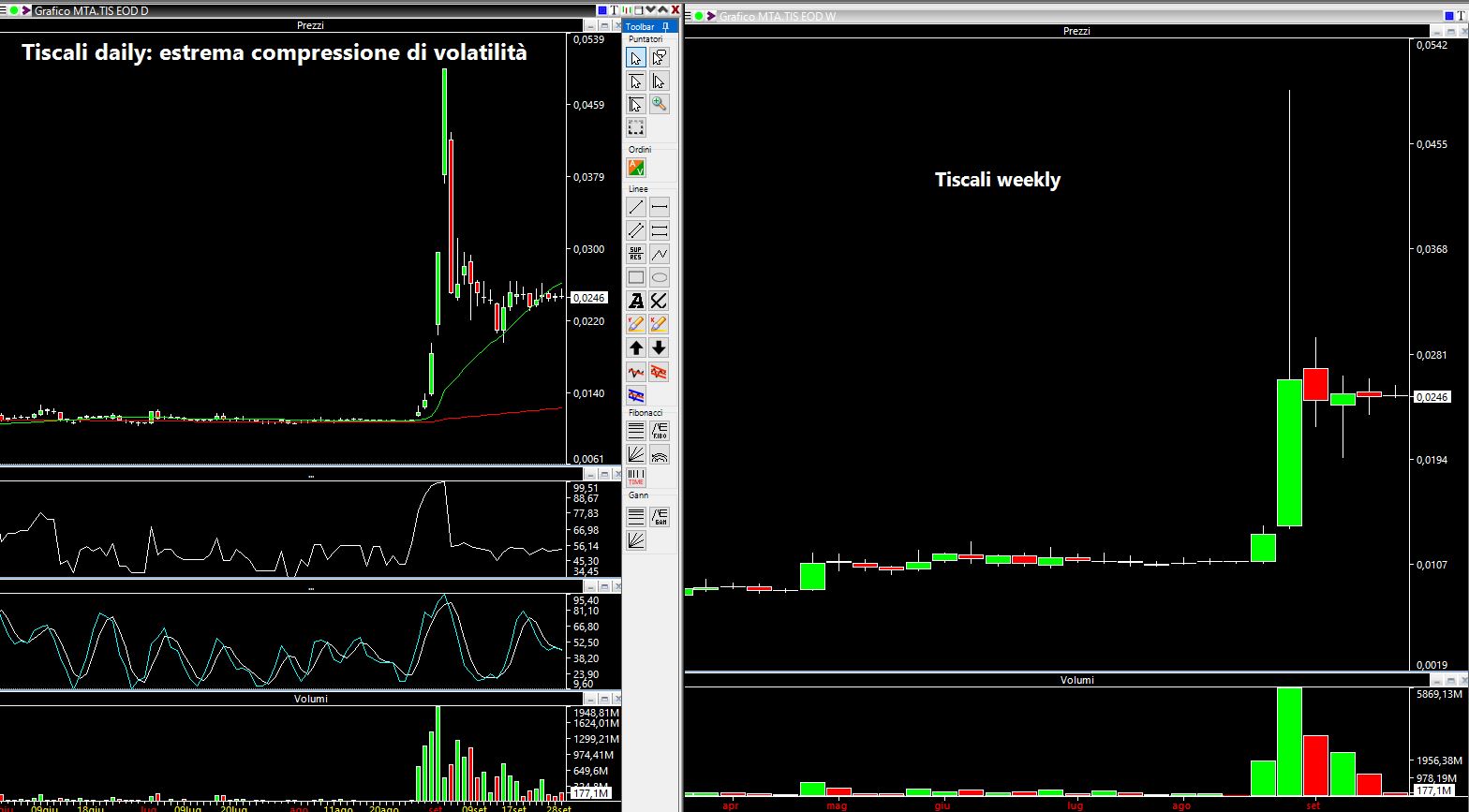Select the GAN extension tool
This screenshot has height=812, width=1469.
(x=660, y=517)
